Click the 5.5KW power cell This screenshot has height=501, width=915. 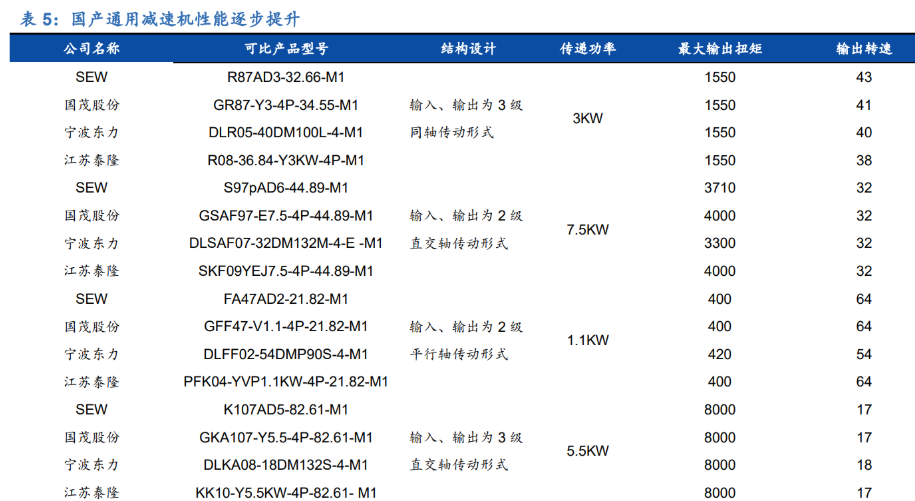pos(588,451)
